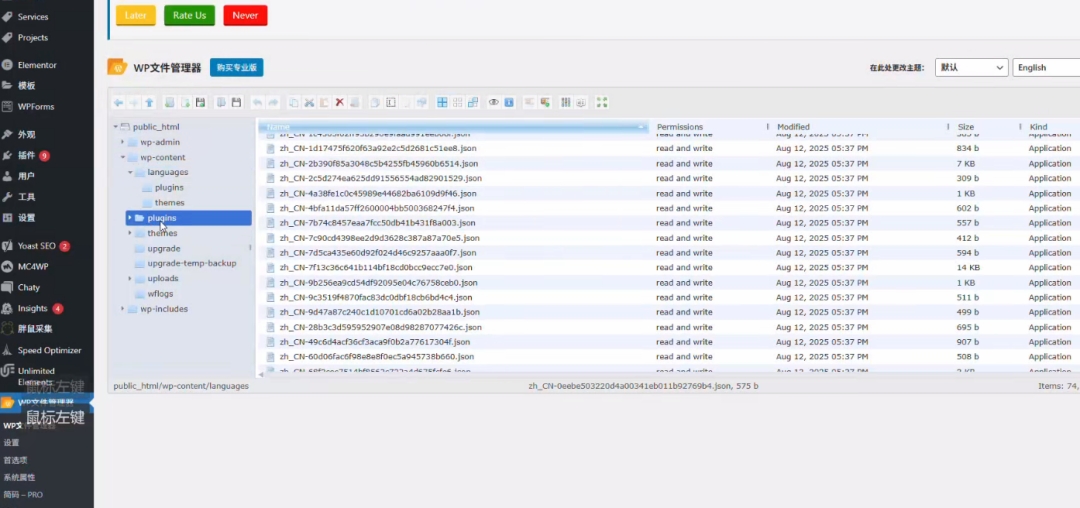This screenshot has width=1080, height=508.
Task: Select file zh_CN-2b390f85a3048c5b4255fb45960b6514.json
Action: click(x=378, y=164)
